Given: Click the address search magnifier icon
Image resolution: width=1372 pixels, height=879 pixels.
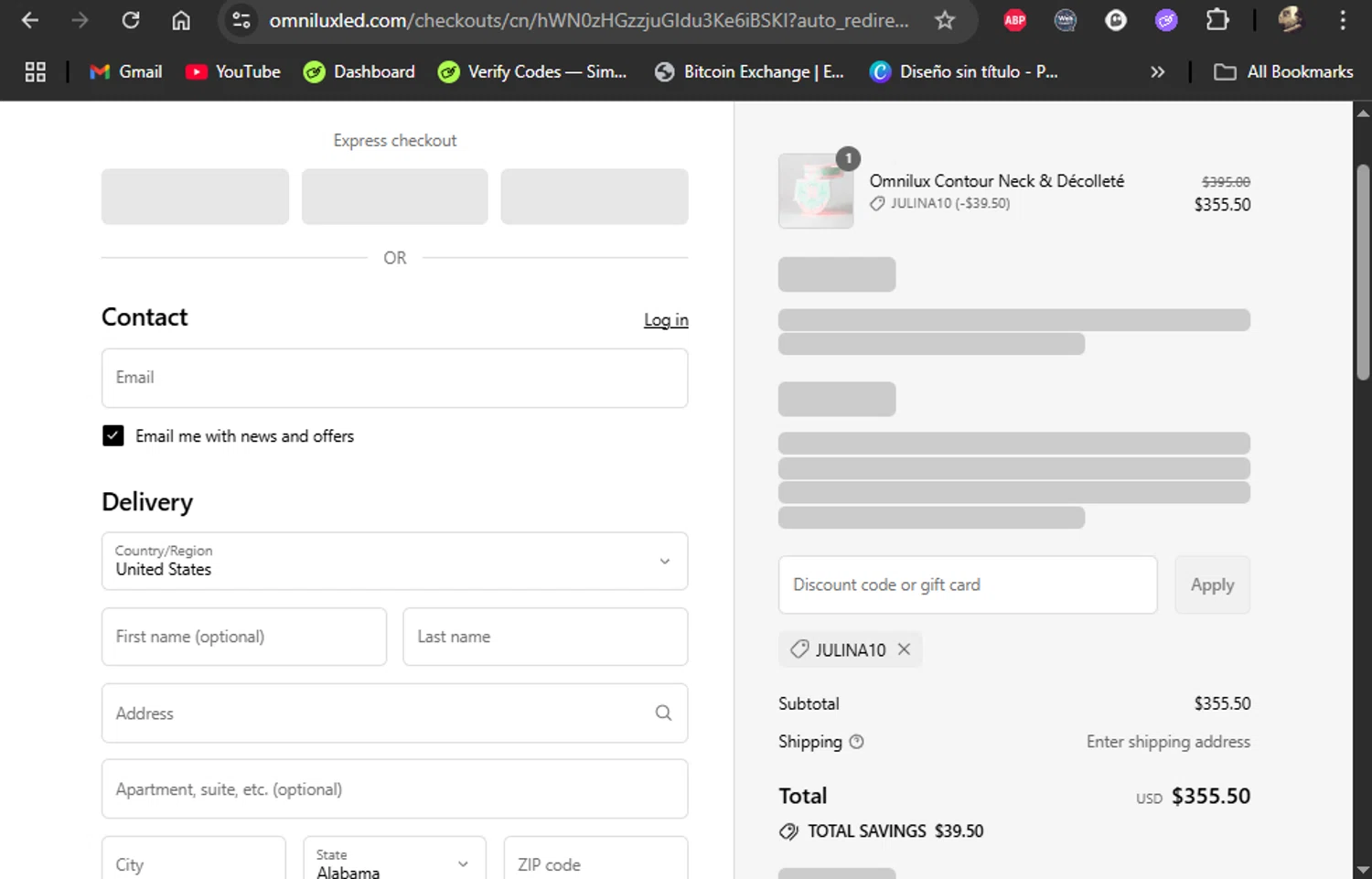Looking at the screenshot, I should [664, 713].
